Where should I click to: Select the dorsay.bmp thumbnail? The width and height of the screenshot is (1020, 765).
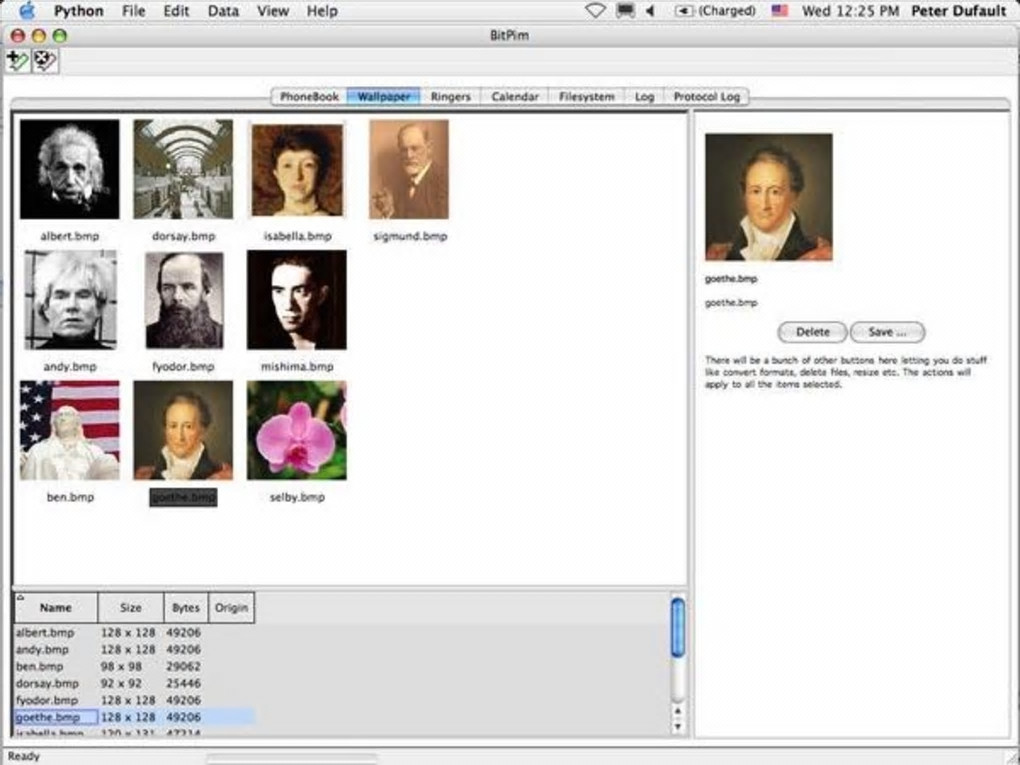183,169
